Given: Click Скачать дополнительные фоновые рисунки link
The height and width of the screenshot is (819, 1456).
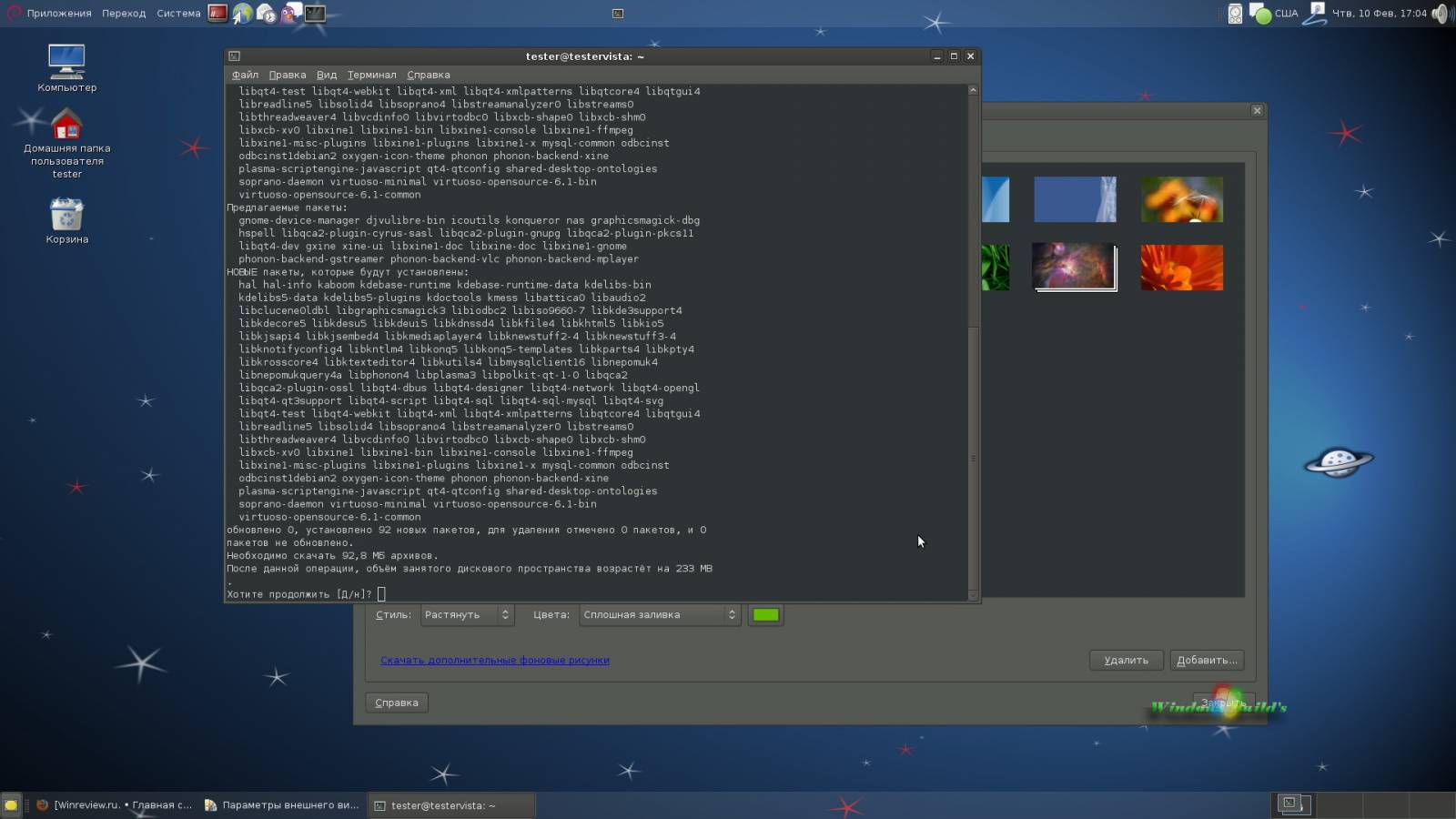Looking at the screenshot, I should (495, 661).
